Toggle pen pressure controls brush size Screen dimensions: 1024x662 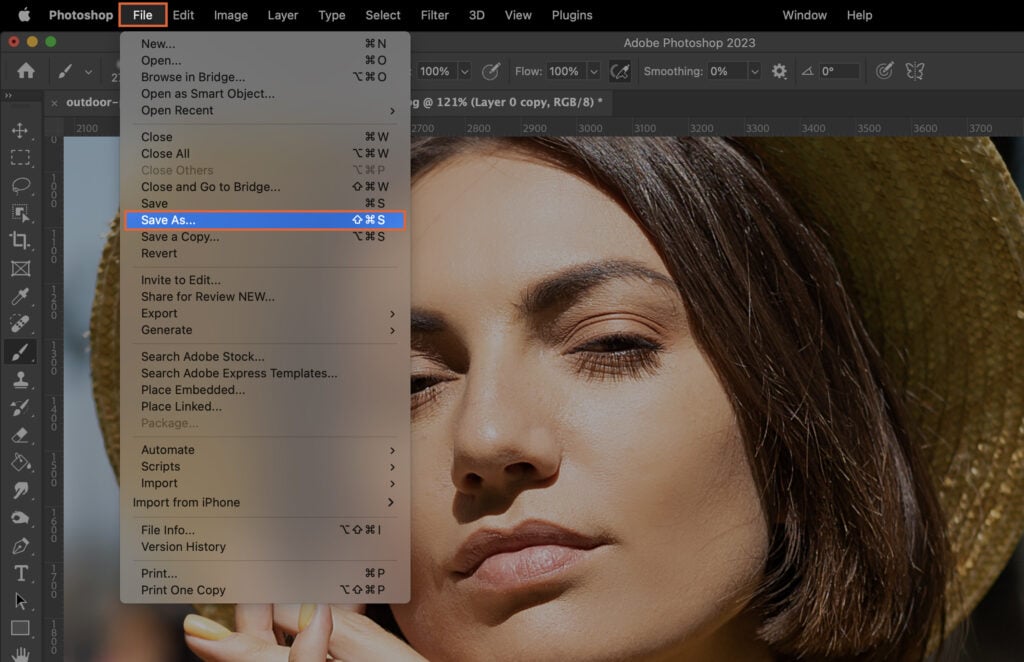[x=883, y=71]
